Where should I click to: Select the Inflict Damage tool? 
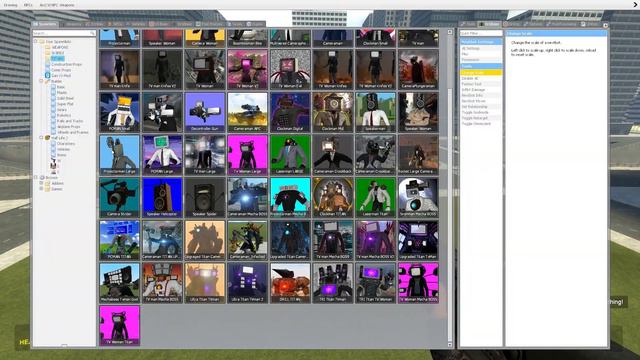tap(481, 89)
